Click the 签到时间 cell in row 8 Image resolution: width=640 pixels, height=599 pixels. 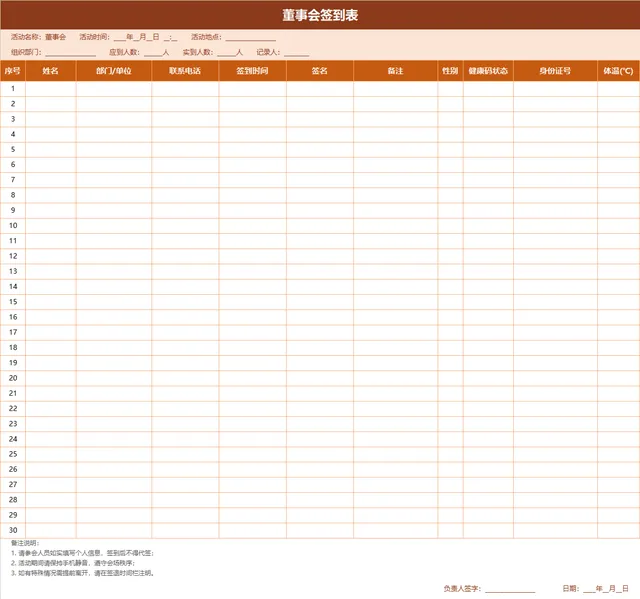coord(253,195)
